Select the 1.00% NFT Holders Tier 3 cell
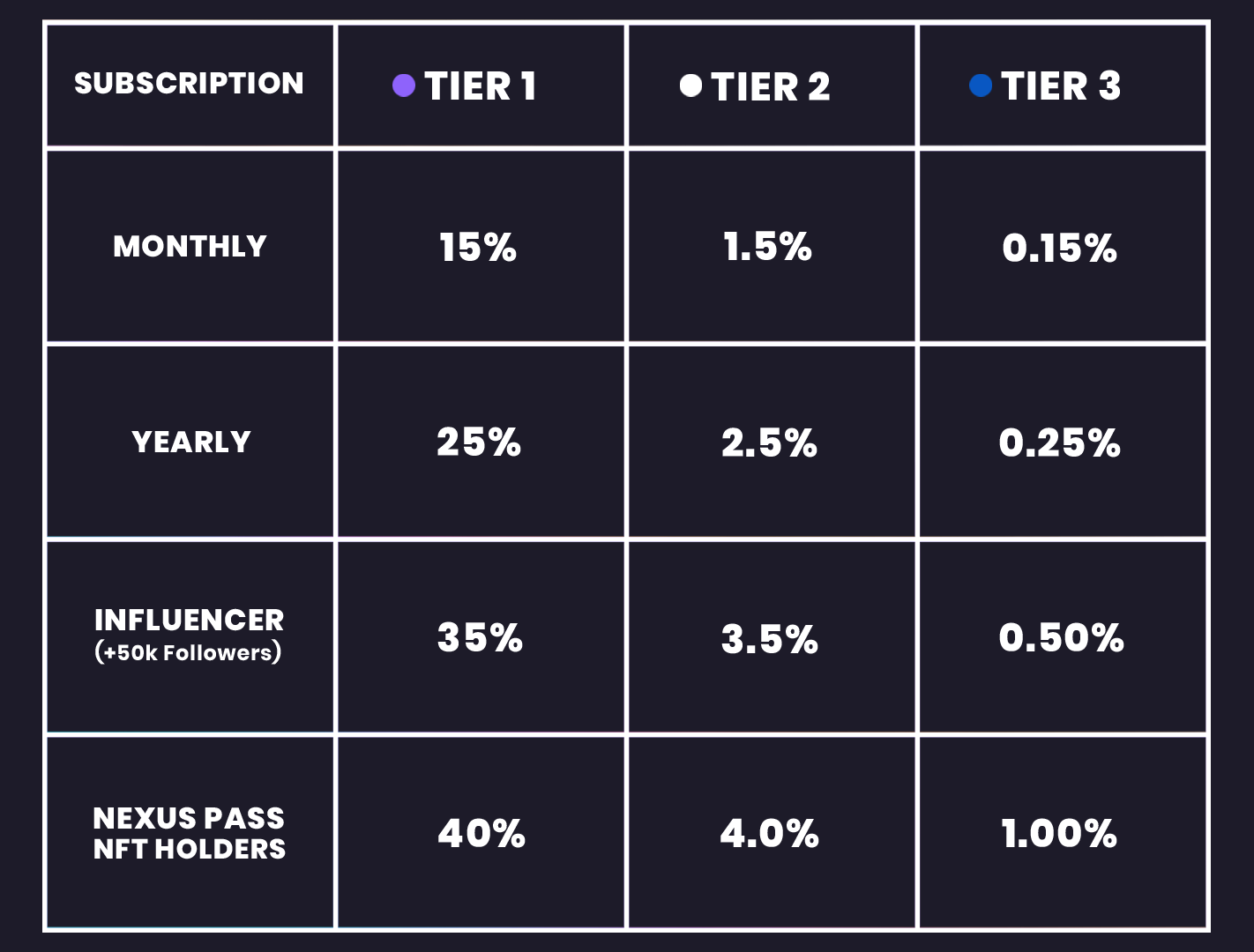This screenshot has width=1254, height=952. click(x=1059, y=834)
